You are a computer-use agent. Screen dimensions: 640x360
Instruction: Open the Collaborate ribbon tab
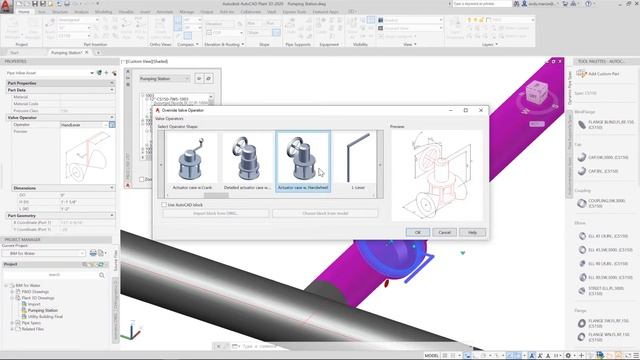coord(250,12)
